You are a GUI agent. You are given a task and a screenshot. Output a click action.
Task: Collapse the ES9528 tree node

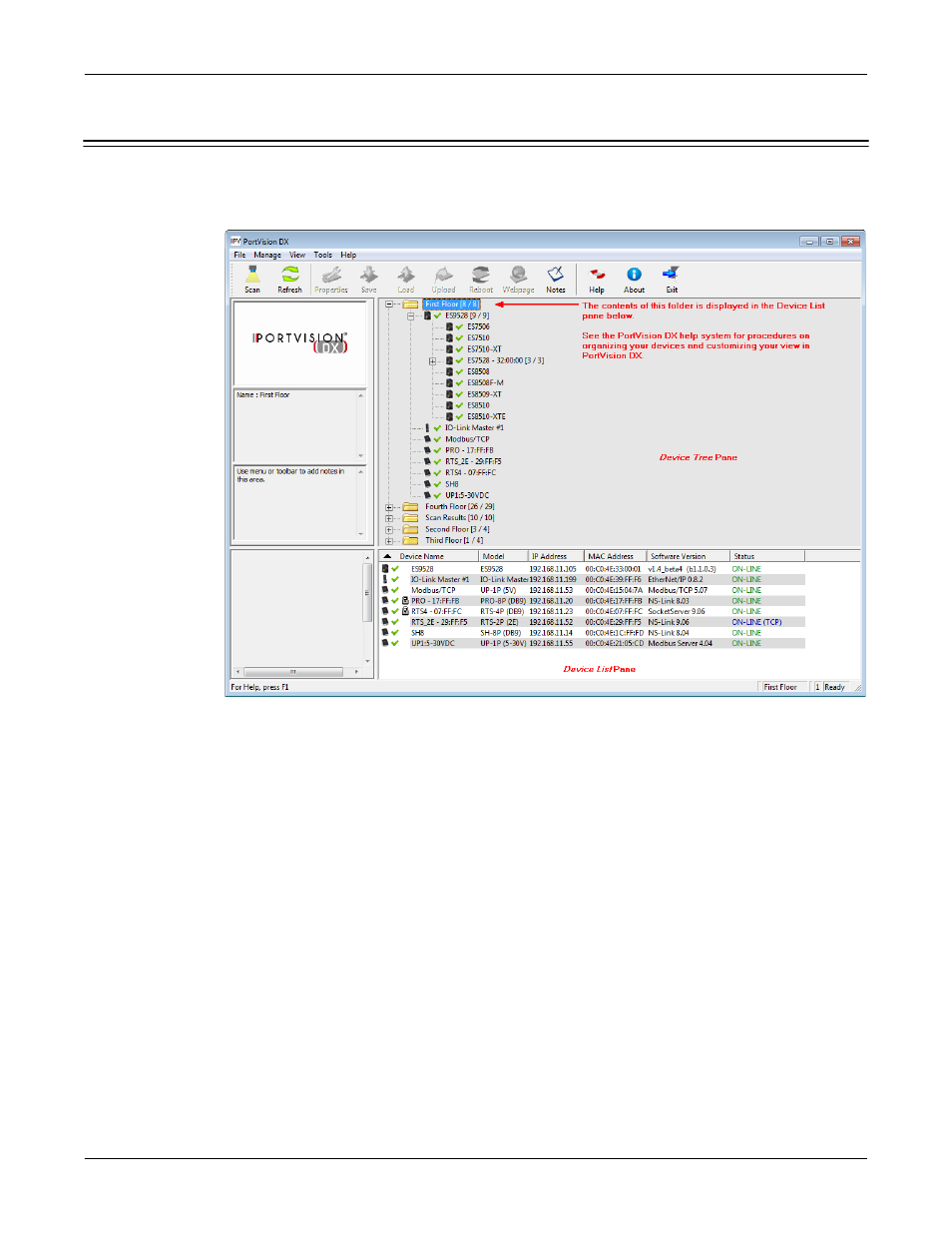410,315
